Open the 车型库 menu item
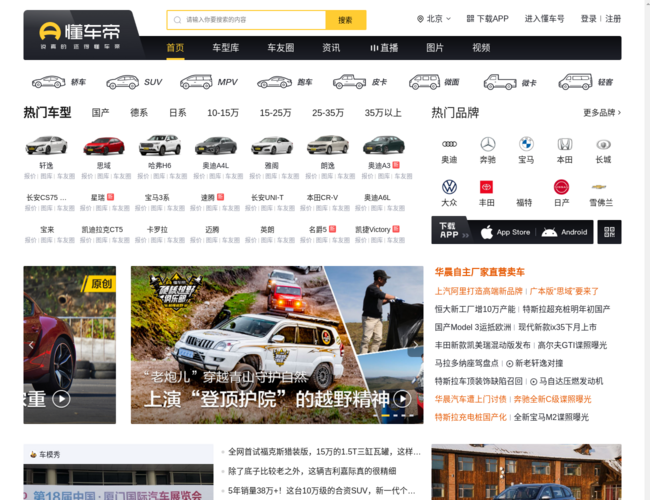The width and height of the screenshot is (650, 500). (226, 48)
